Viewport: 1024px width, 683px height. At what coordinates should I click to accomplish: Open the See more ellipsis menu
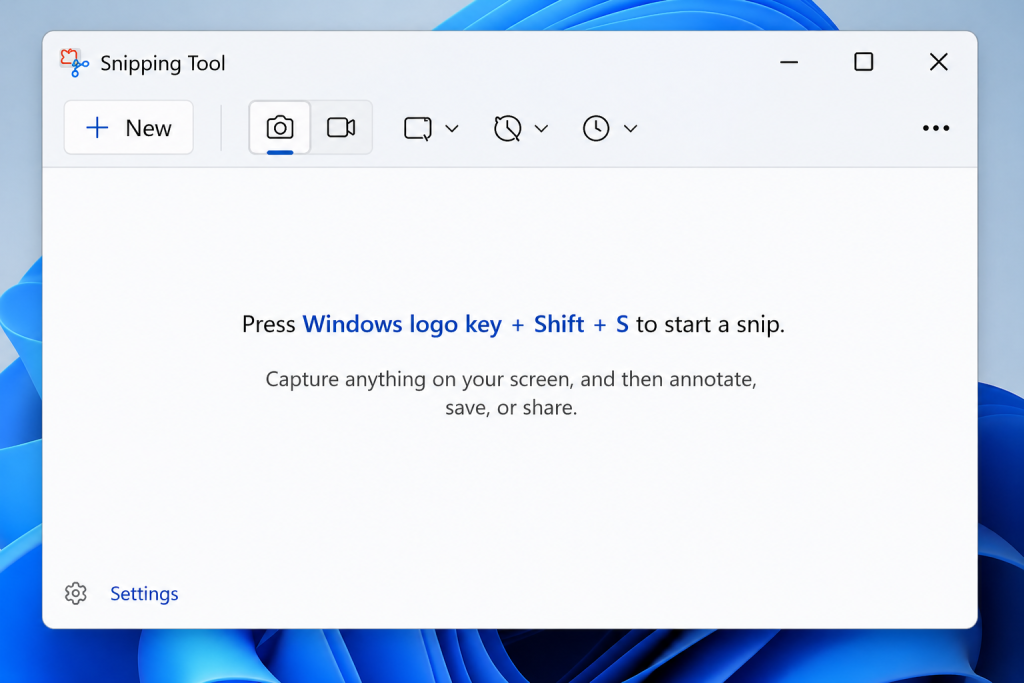[x=936, y=128]
